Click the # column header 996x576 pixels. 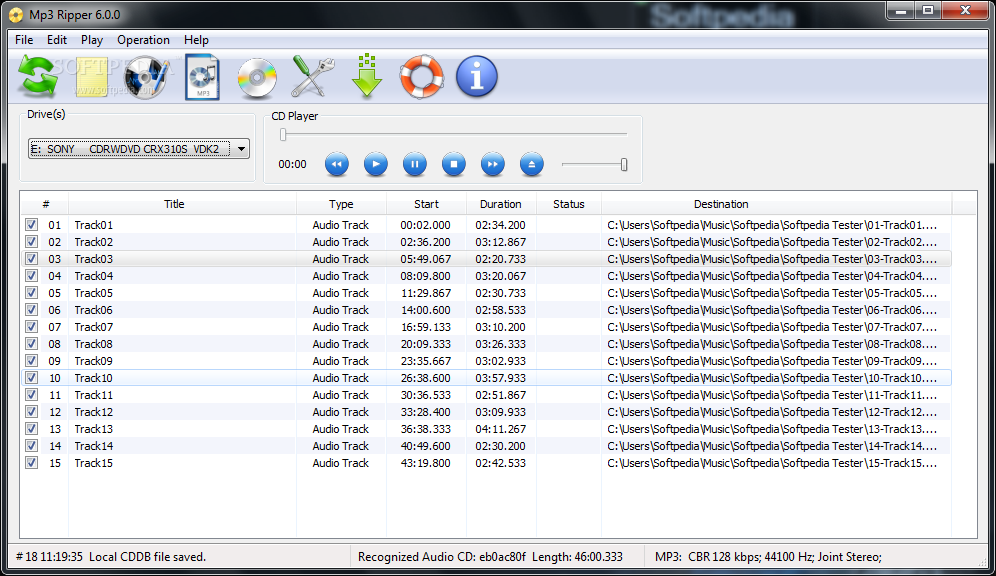(x=45, y=204)
